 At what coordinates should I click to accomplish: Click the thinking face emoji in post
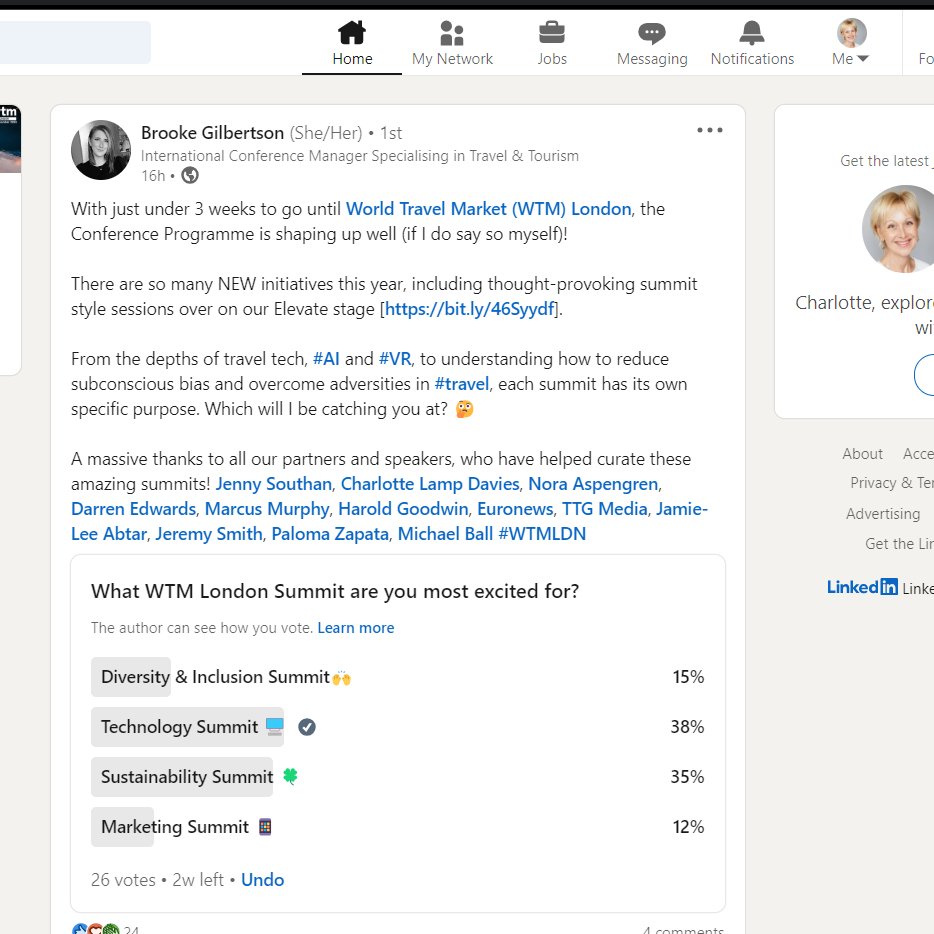[465, 409]
